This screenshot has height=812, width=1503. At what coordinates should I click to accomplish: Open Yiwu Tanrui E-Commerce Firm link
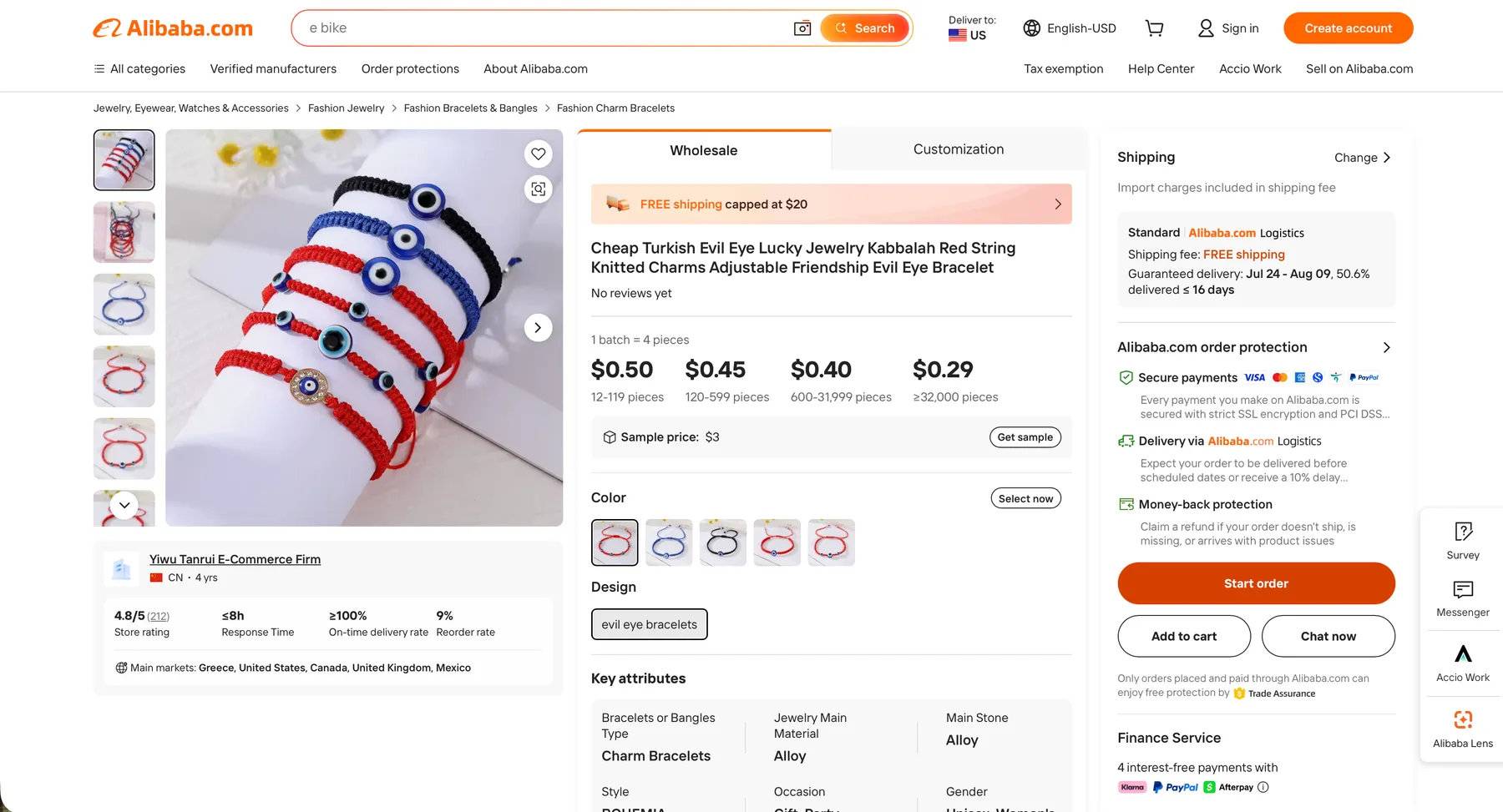click(235, 559)
